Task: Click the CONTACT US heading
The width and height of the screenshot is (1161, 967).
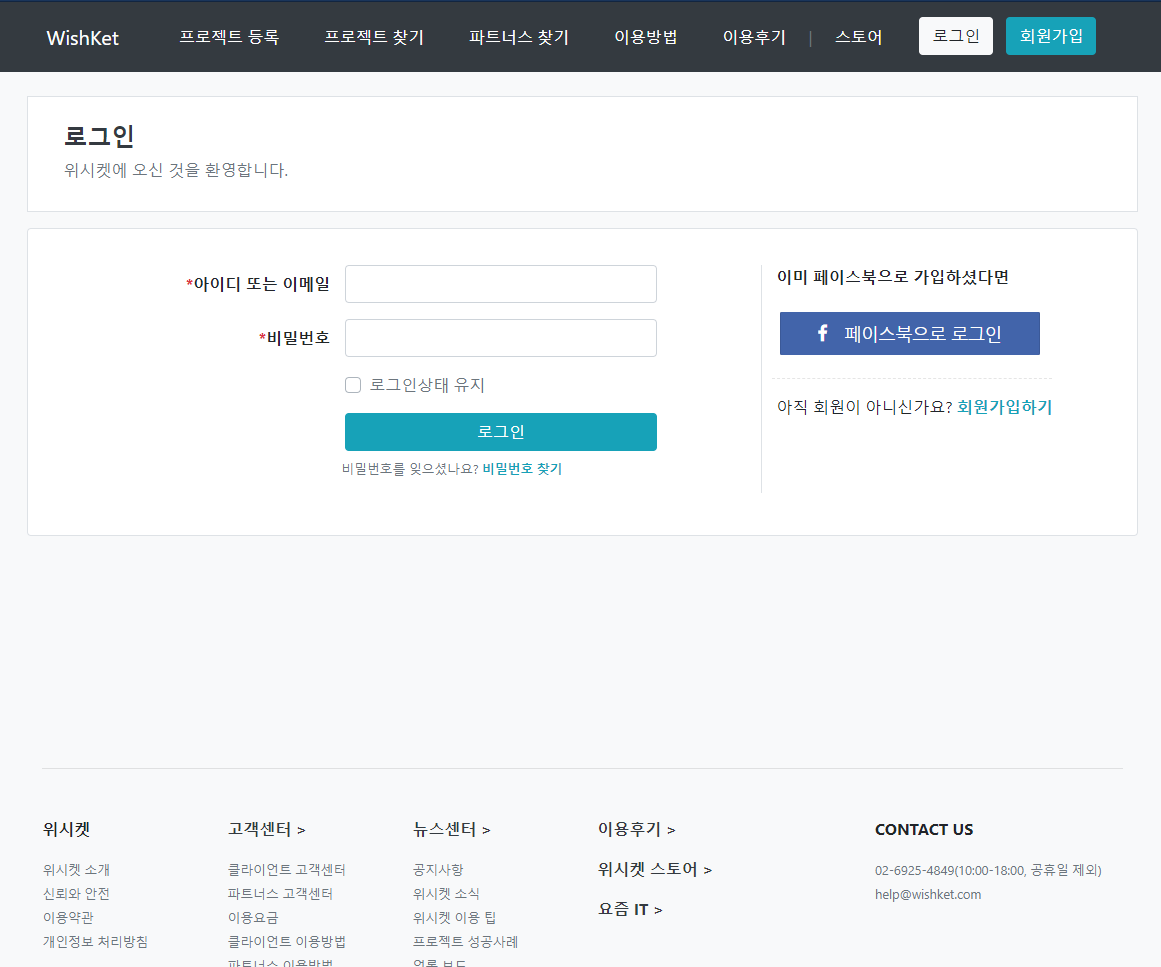Action: pyautogui.click(x=924, y=829)
